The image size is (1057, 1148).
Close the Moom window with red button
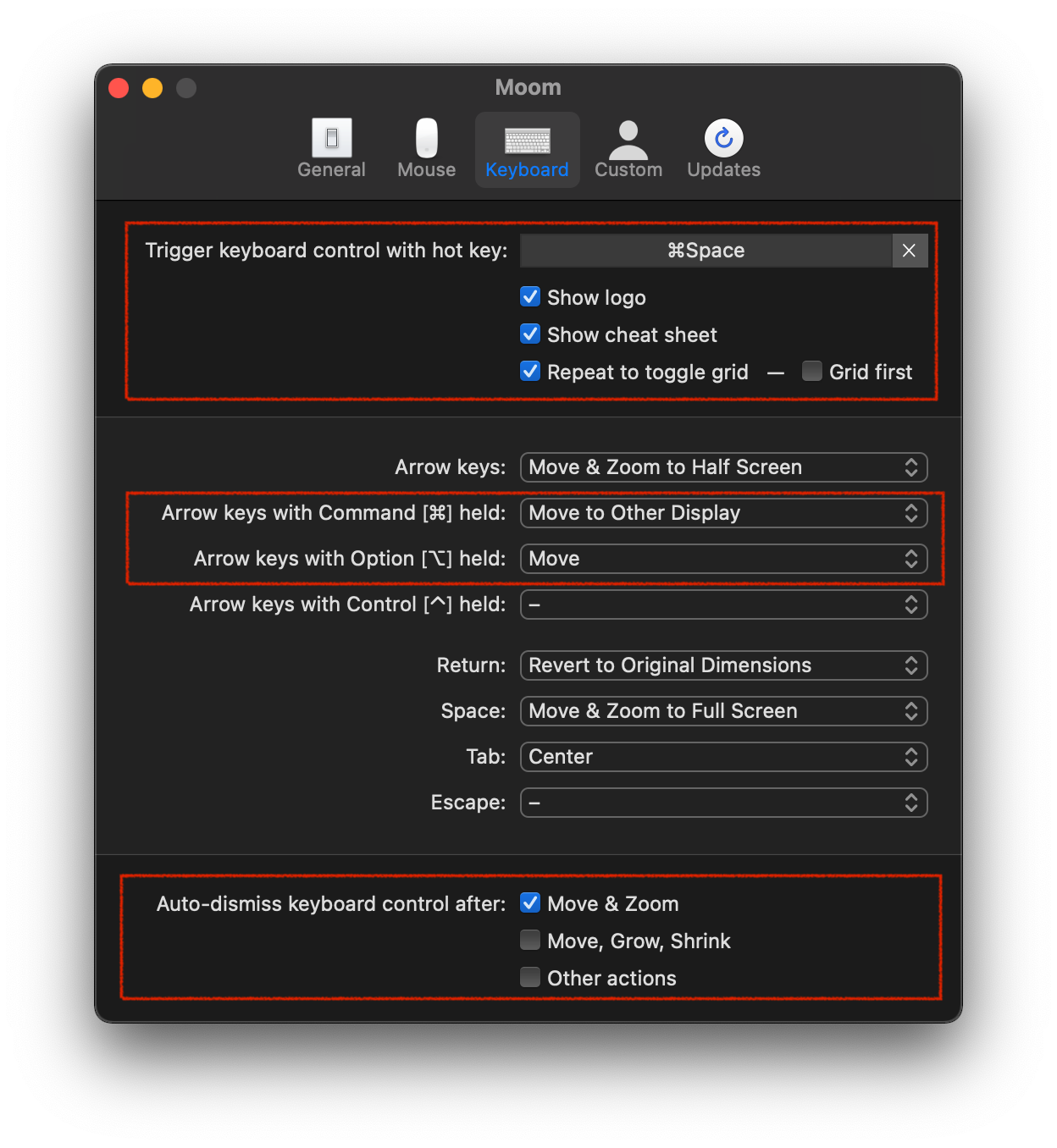coord(119,88)
